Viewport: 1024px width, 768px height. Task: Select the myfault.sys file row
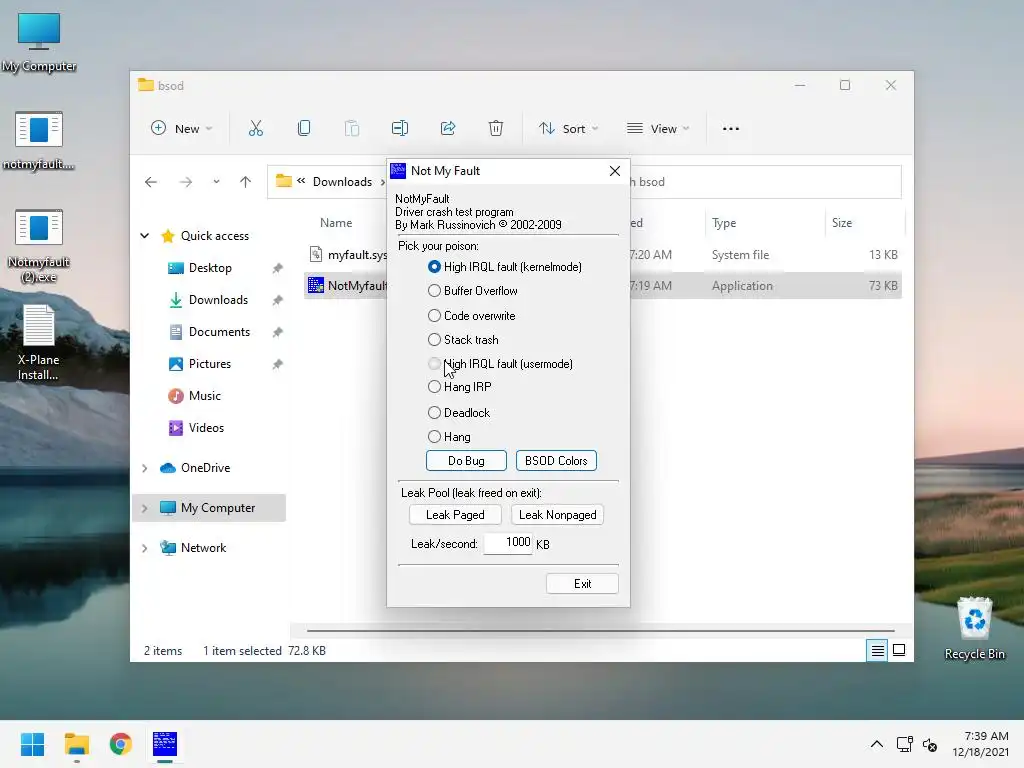[603, 255]
